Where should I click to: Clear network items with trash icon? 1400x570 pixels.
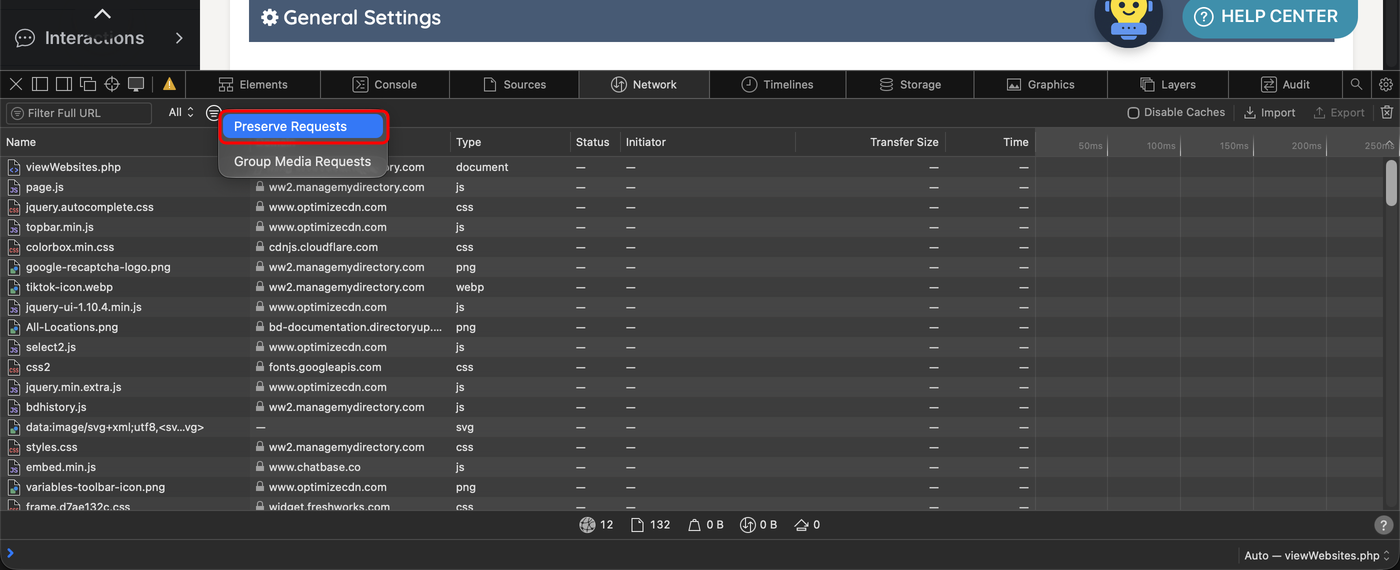(1386, 113)
